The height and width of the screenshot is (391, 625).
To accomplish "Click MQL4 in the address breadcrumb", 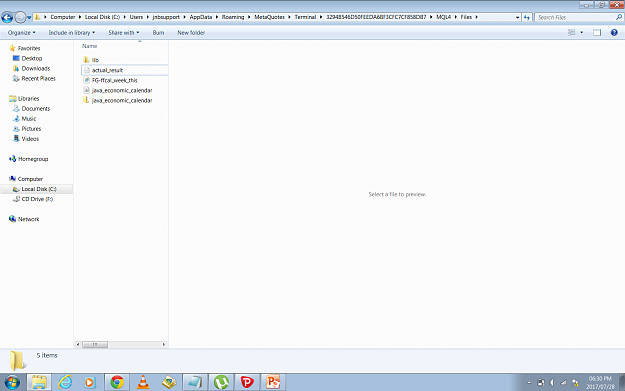I will [x=443, y=17].
